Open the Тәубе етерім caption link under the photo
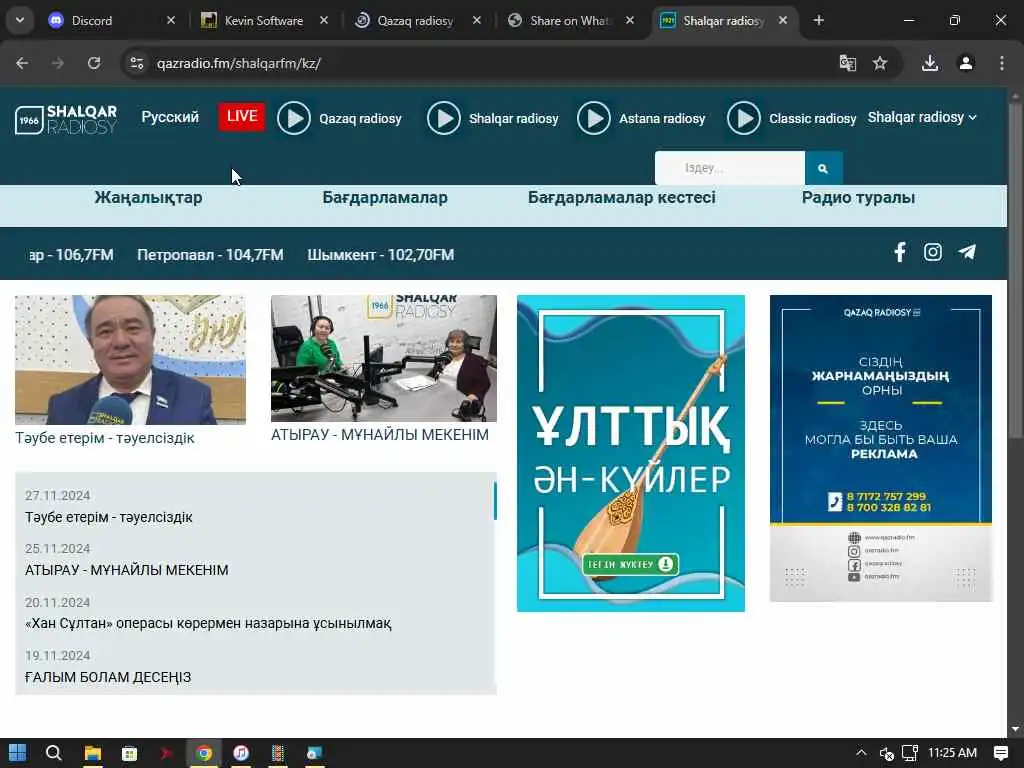Viewport: 1024px width, 768px height. pos(104,438)
